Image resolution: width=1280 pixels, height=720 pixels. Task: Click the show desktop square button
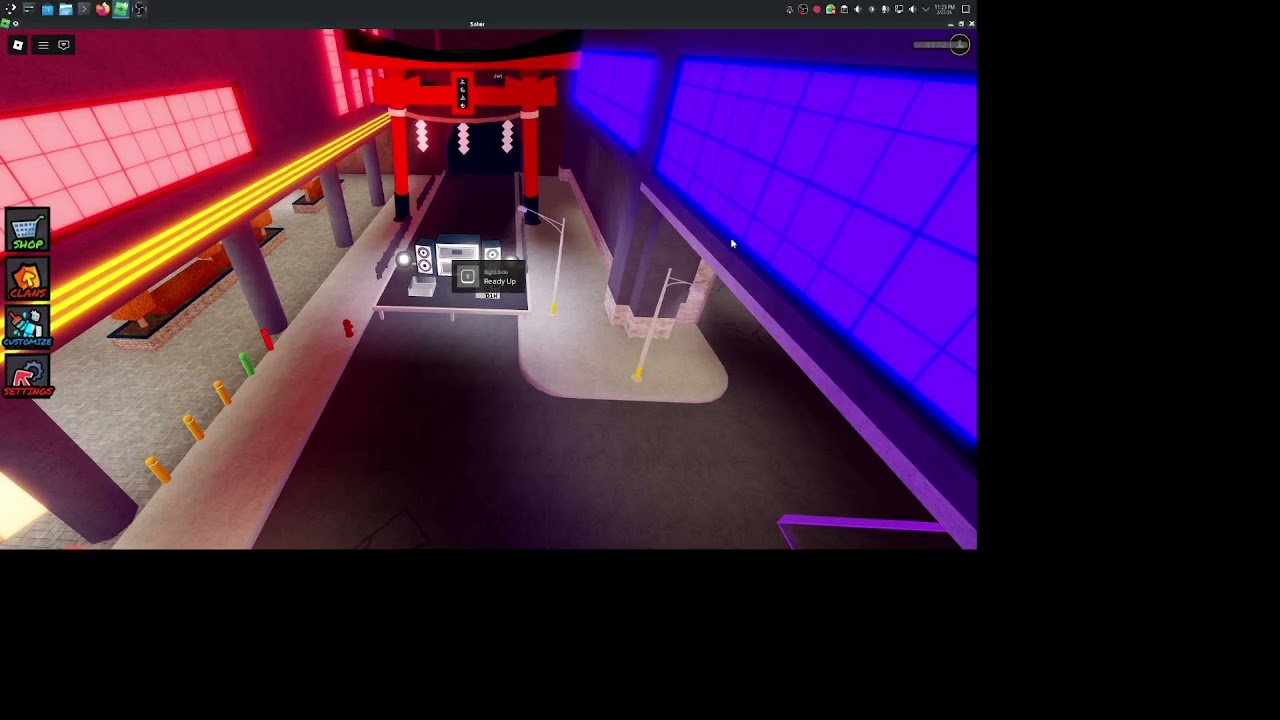coord(966,9)
